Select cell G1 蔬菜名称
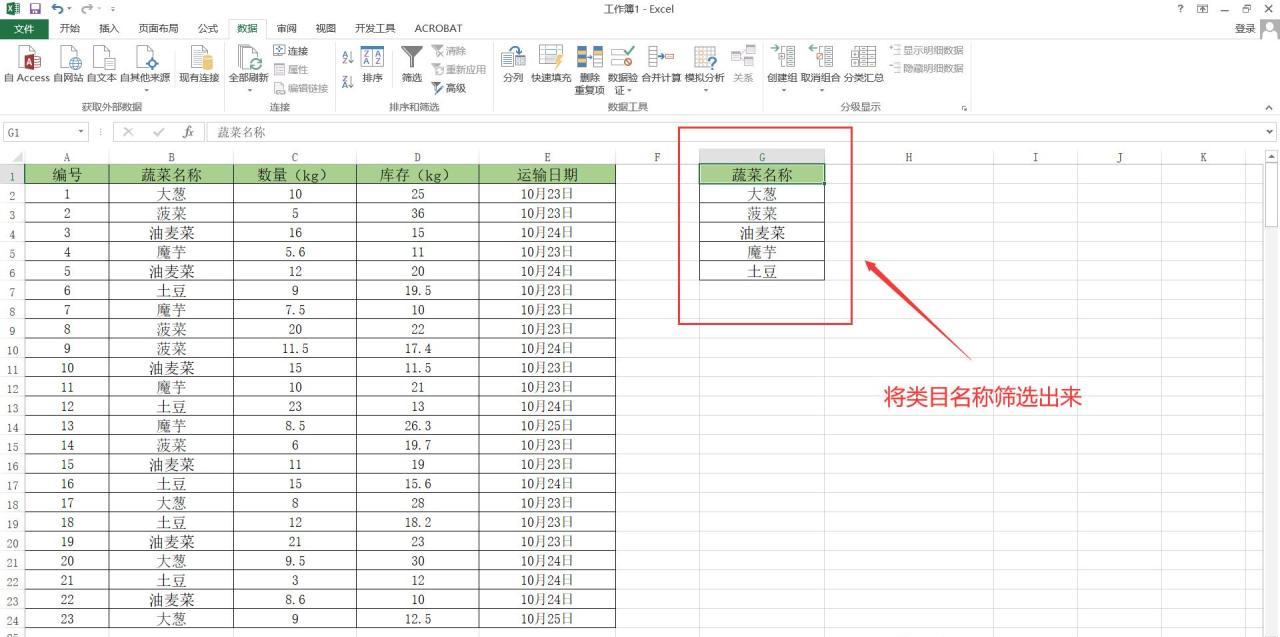Screen dimensions: 1280x637 762,175
